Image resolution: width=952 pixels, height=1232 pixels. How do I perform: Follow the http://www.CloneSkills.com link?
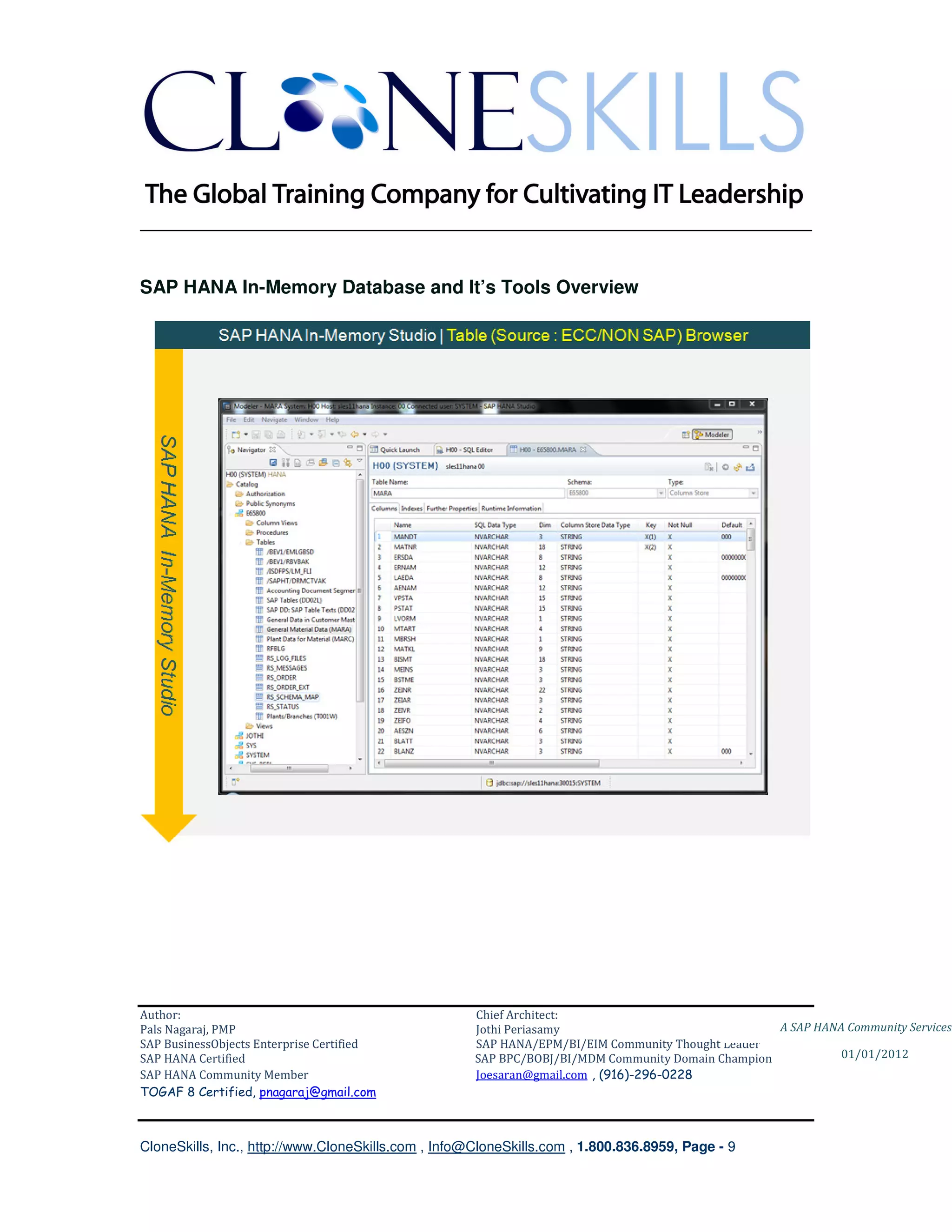[331, 1147]
